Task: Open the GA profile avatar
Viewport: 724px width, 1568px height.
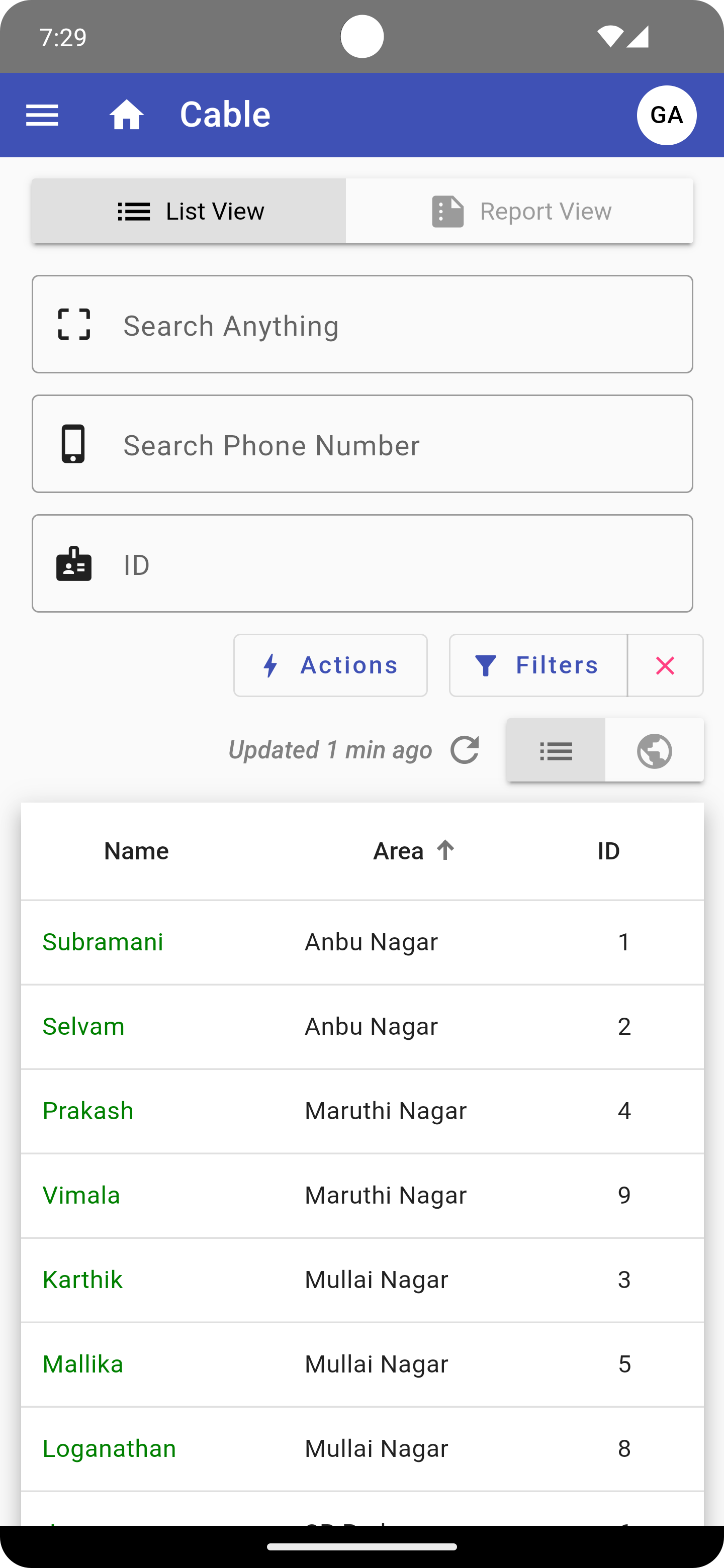Action: (666, 115)
